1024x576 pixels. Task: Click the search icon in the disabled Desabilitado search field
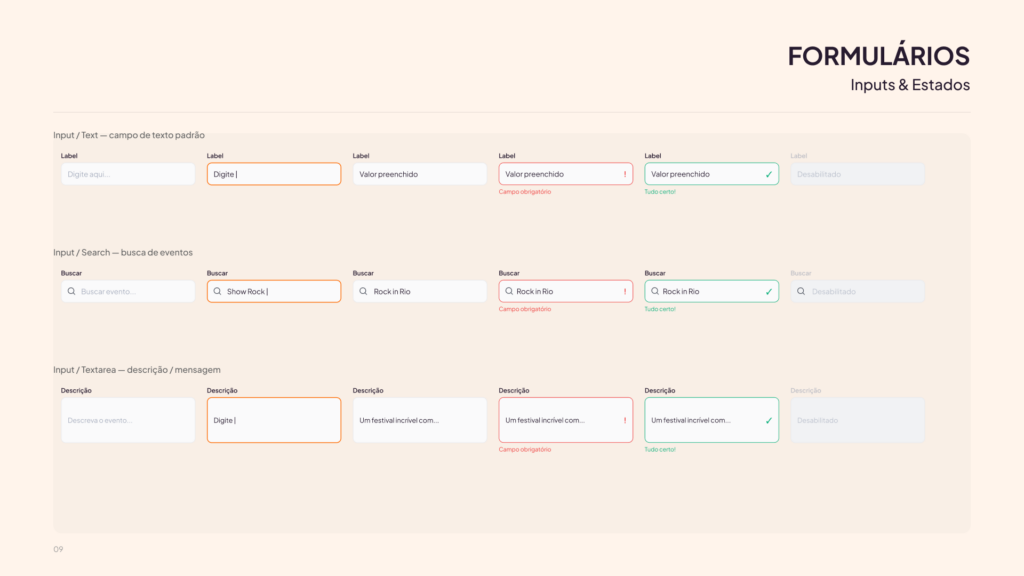801,291
